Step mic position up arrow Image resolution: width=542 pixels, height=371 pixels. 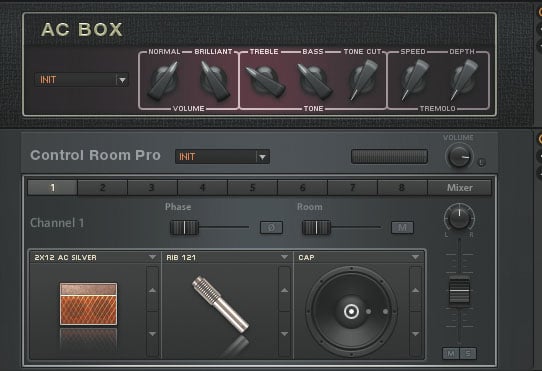click(x=415, y=290)
